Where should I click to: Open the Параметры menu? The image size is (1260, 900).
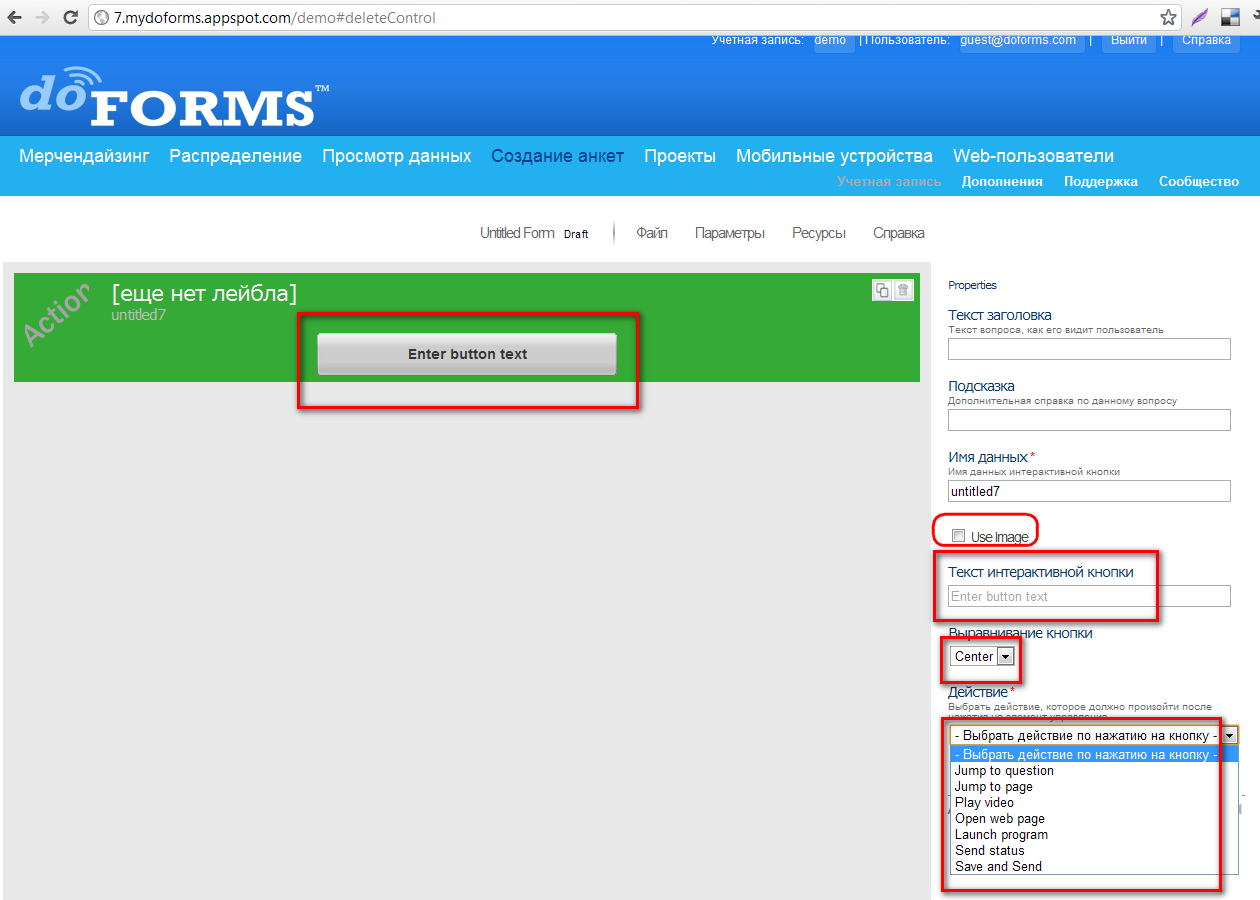(x=730, y=233)
